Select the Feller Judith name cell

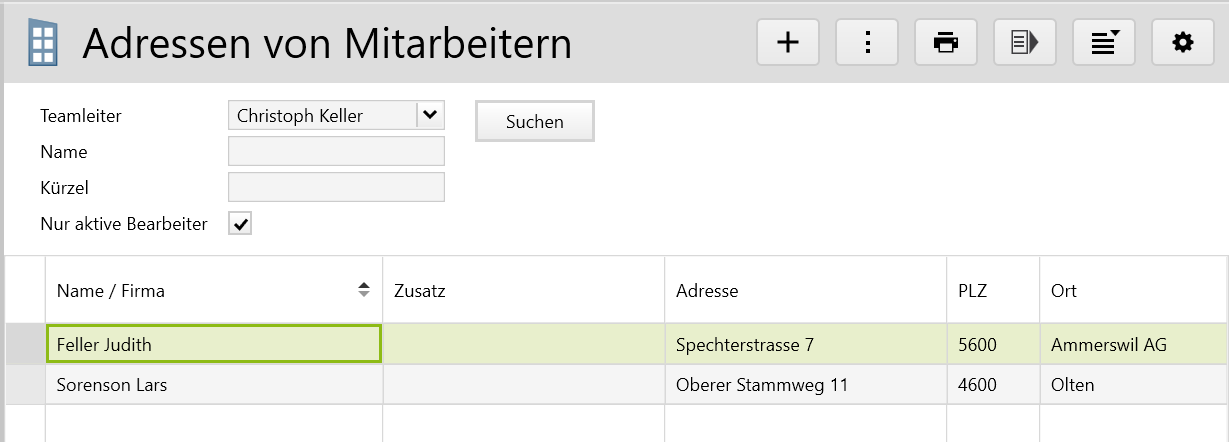click(x=213, y=345)
